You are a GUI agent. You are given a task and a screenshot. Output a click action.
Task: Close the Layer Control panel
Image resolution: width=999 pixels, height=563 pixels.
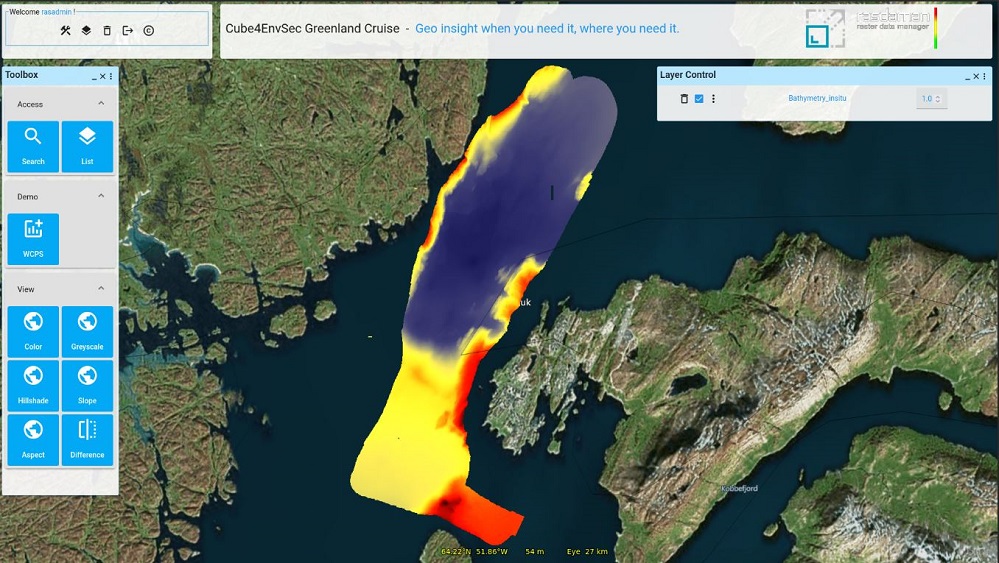tap(976, 76)
